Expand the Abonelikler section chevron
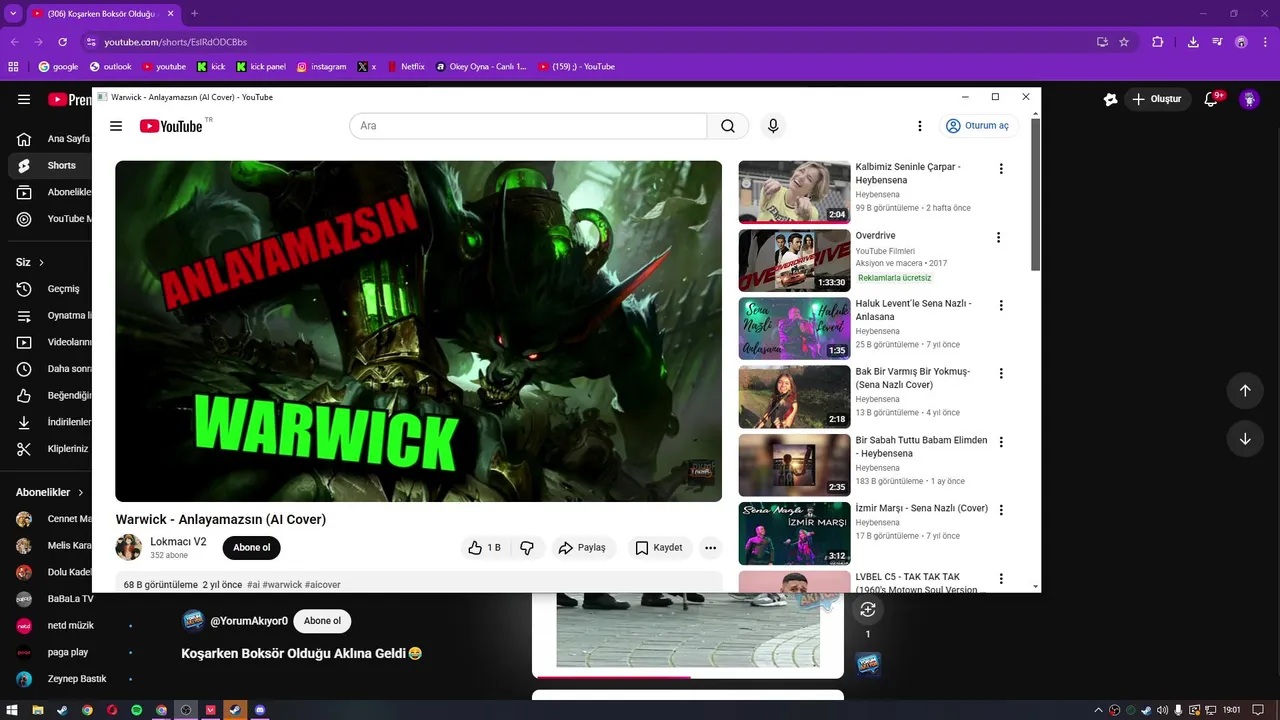Screen dimensions: 1280x720 [80, 493]
